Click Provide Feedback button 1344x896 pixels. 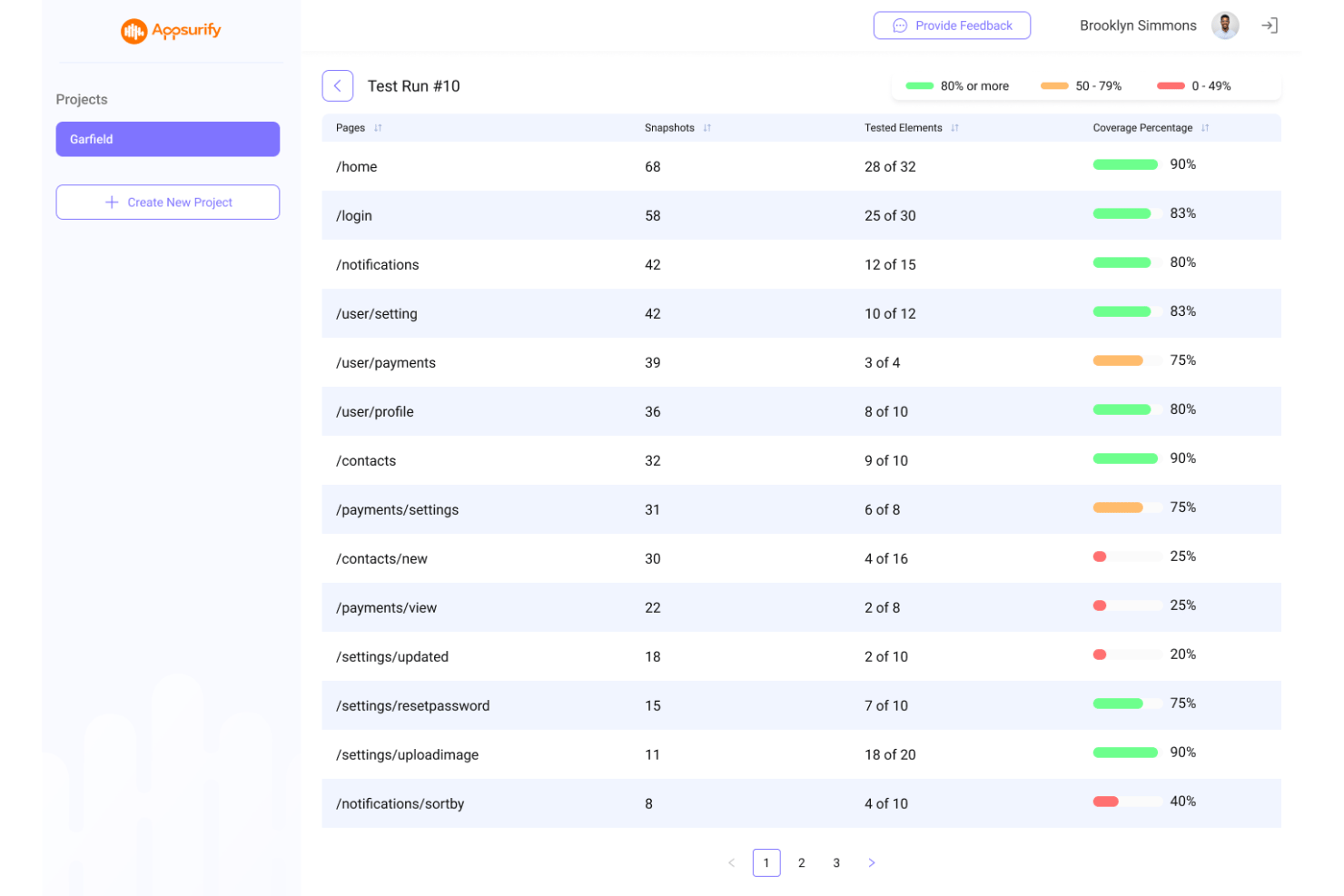click(952, 25)
